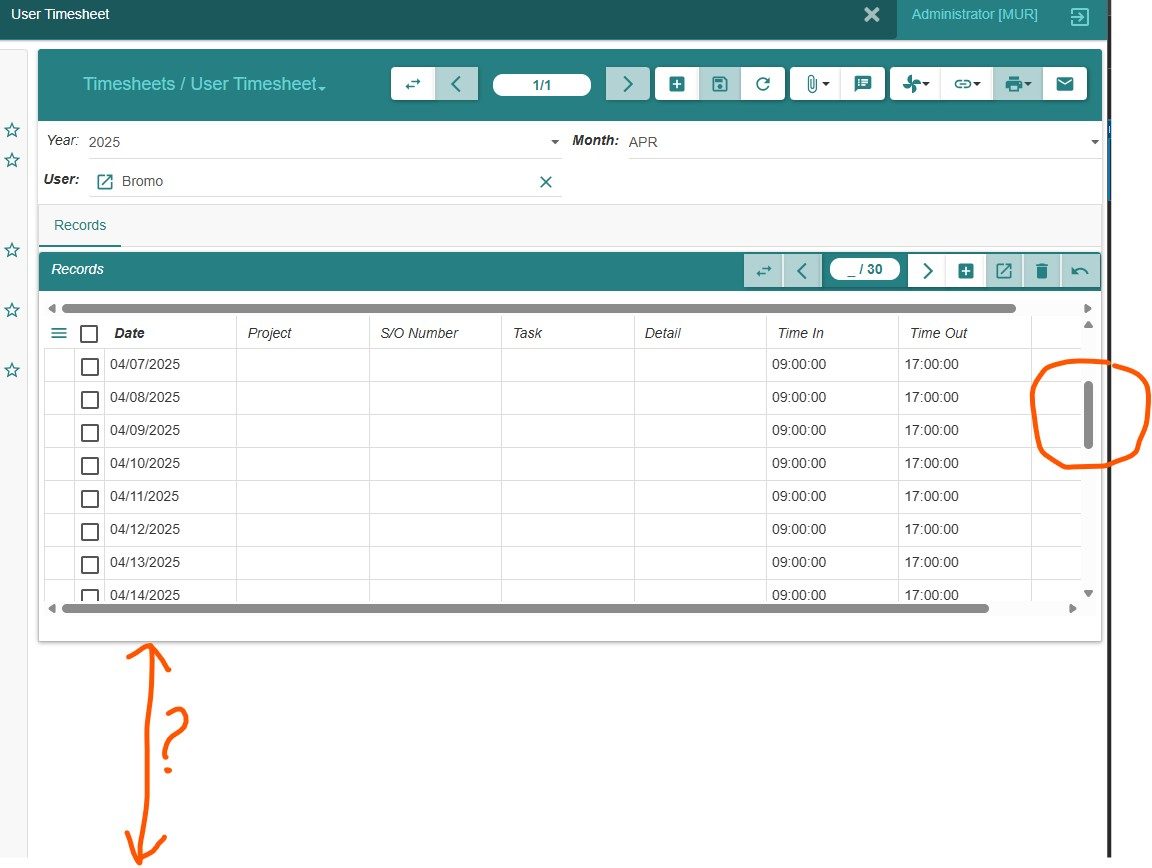Save the timesheet with the floppy disk icon
1152x868 pixels.
click(x=719, y=84)
